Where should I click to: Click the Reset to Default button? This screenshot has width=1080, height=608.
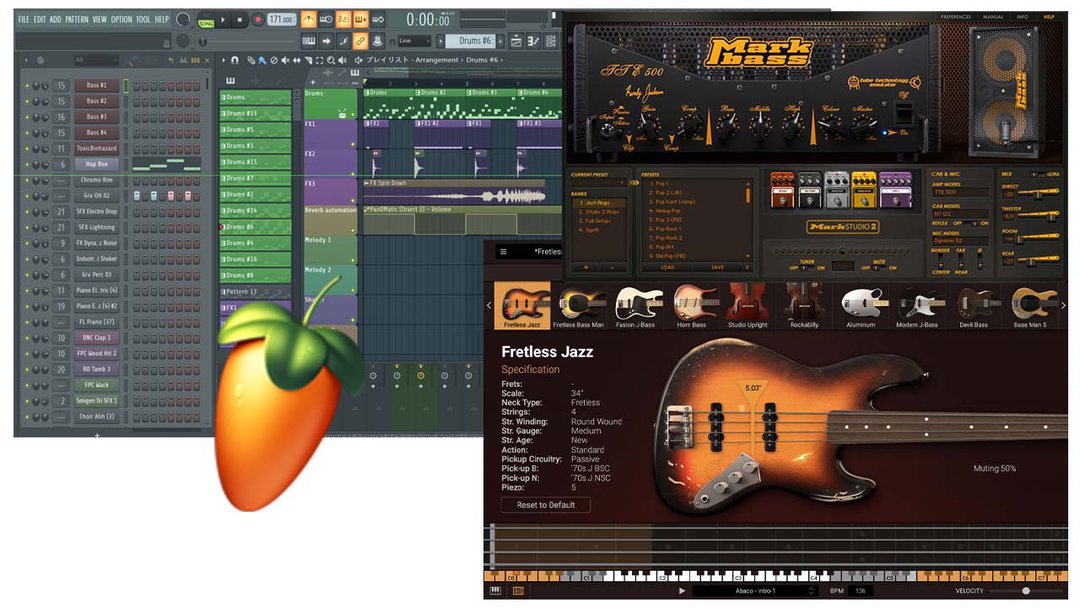click(546, 505)
